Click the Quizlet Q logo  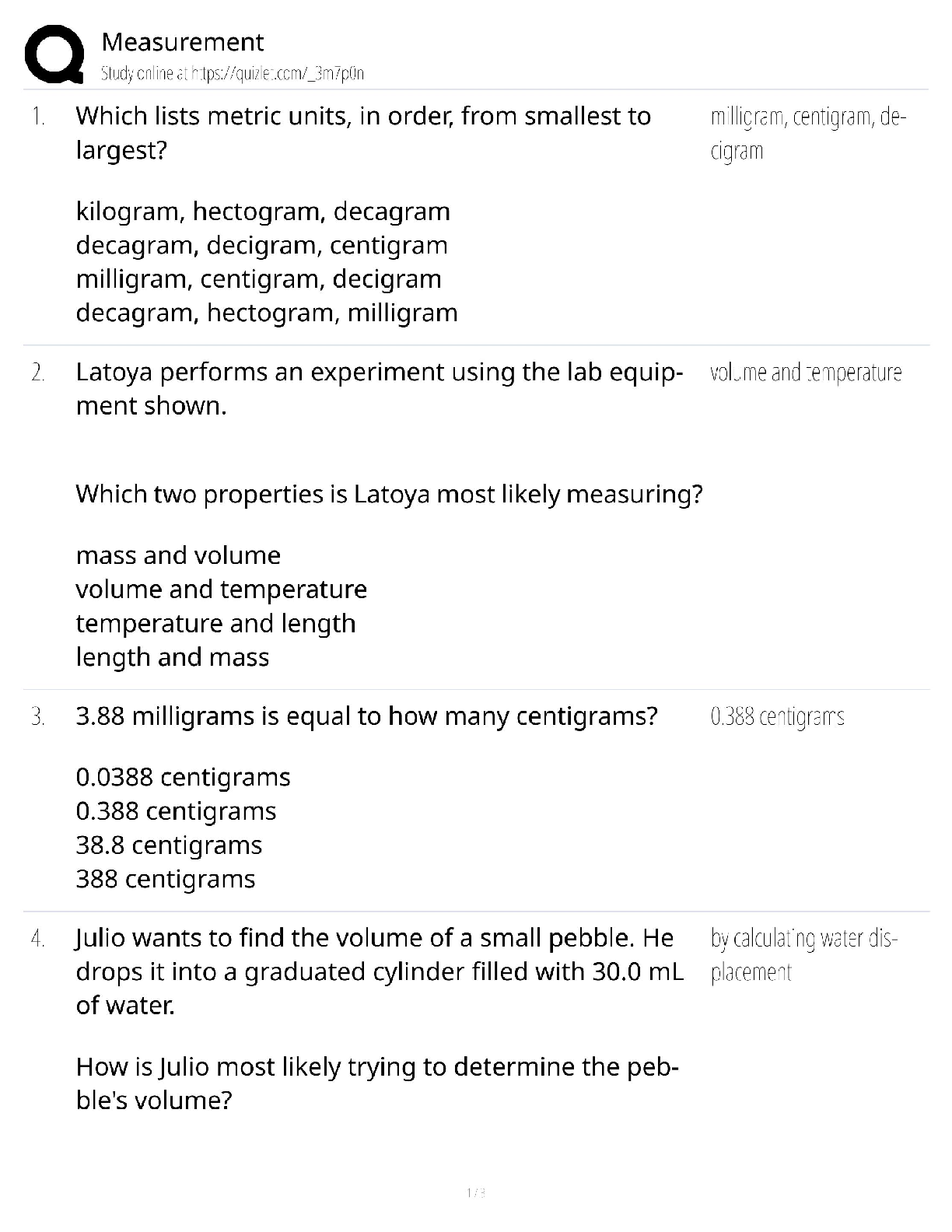tap(54, 55)
